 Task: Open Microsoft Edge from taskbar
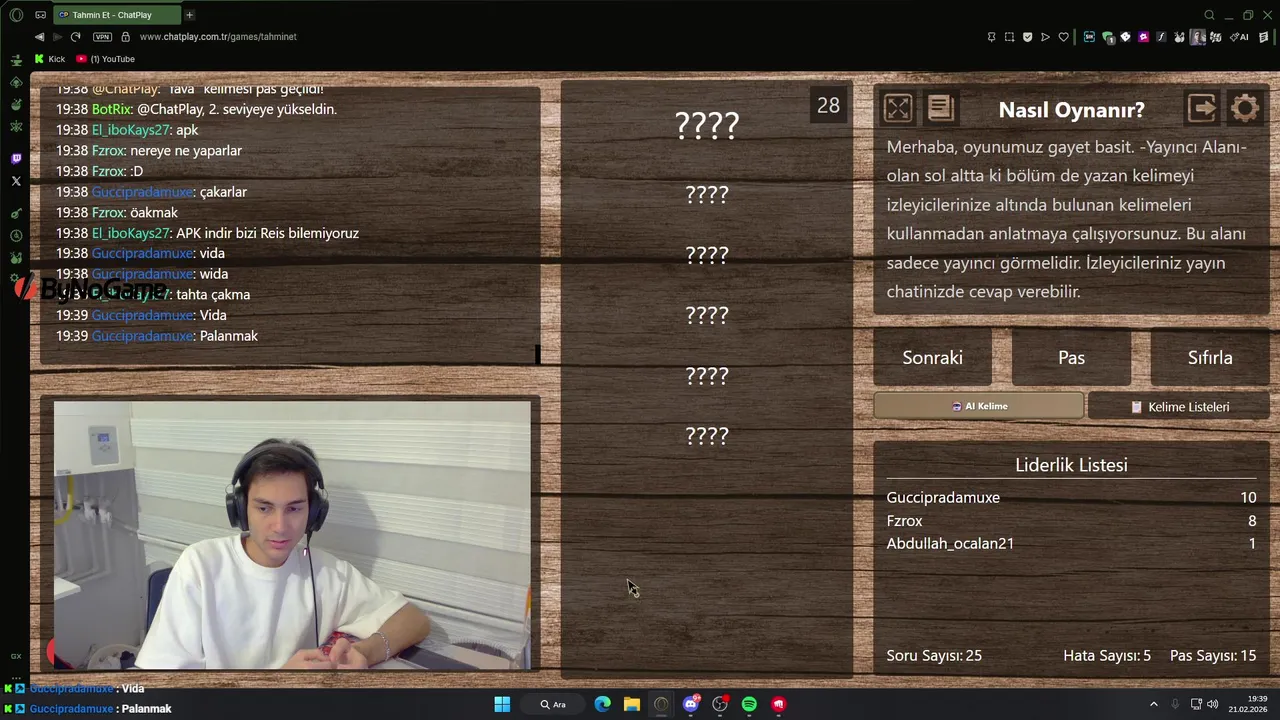point(602,704)
